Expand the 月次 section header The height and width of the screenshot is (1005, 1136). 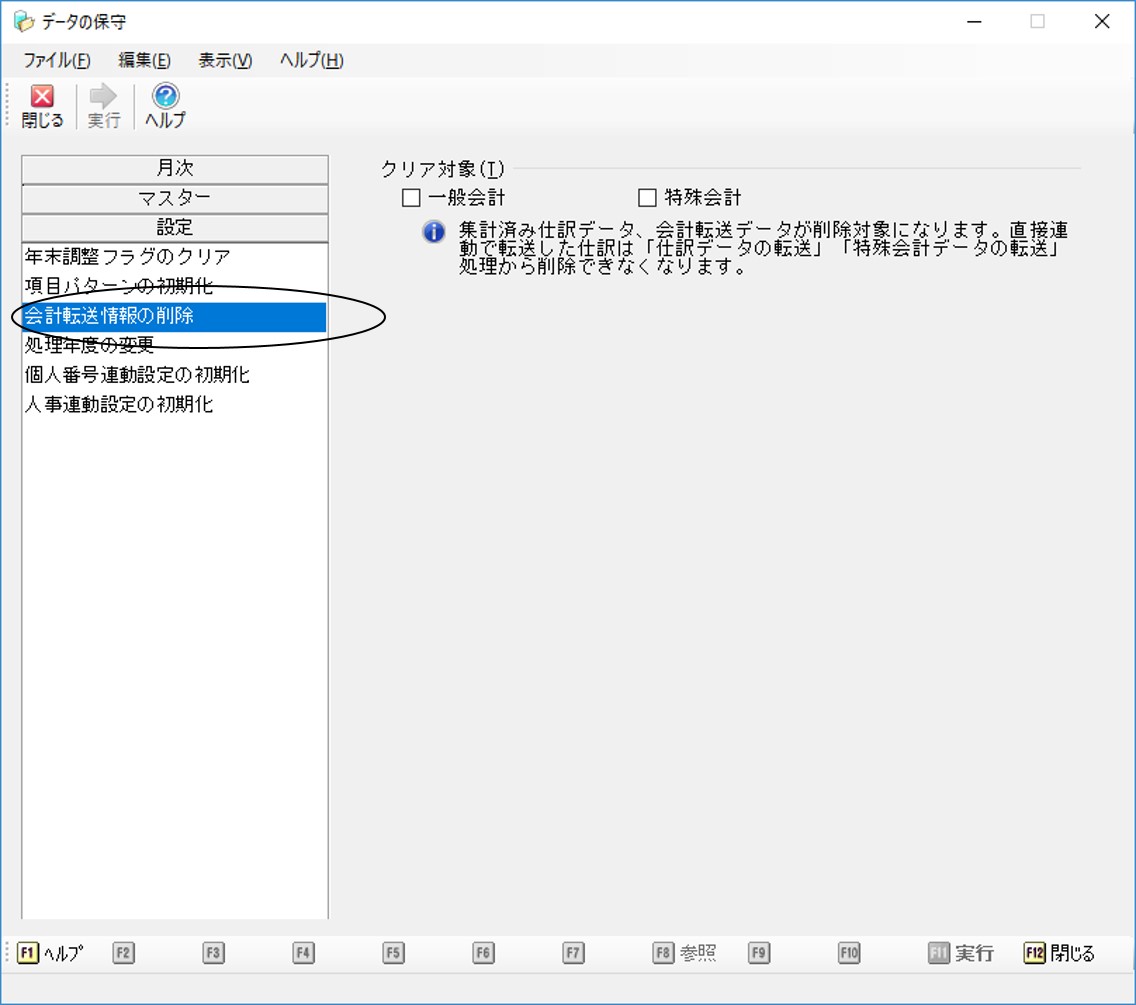(x=175, y=168)
